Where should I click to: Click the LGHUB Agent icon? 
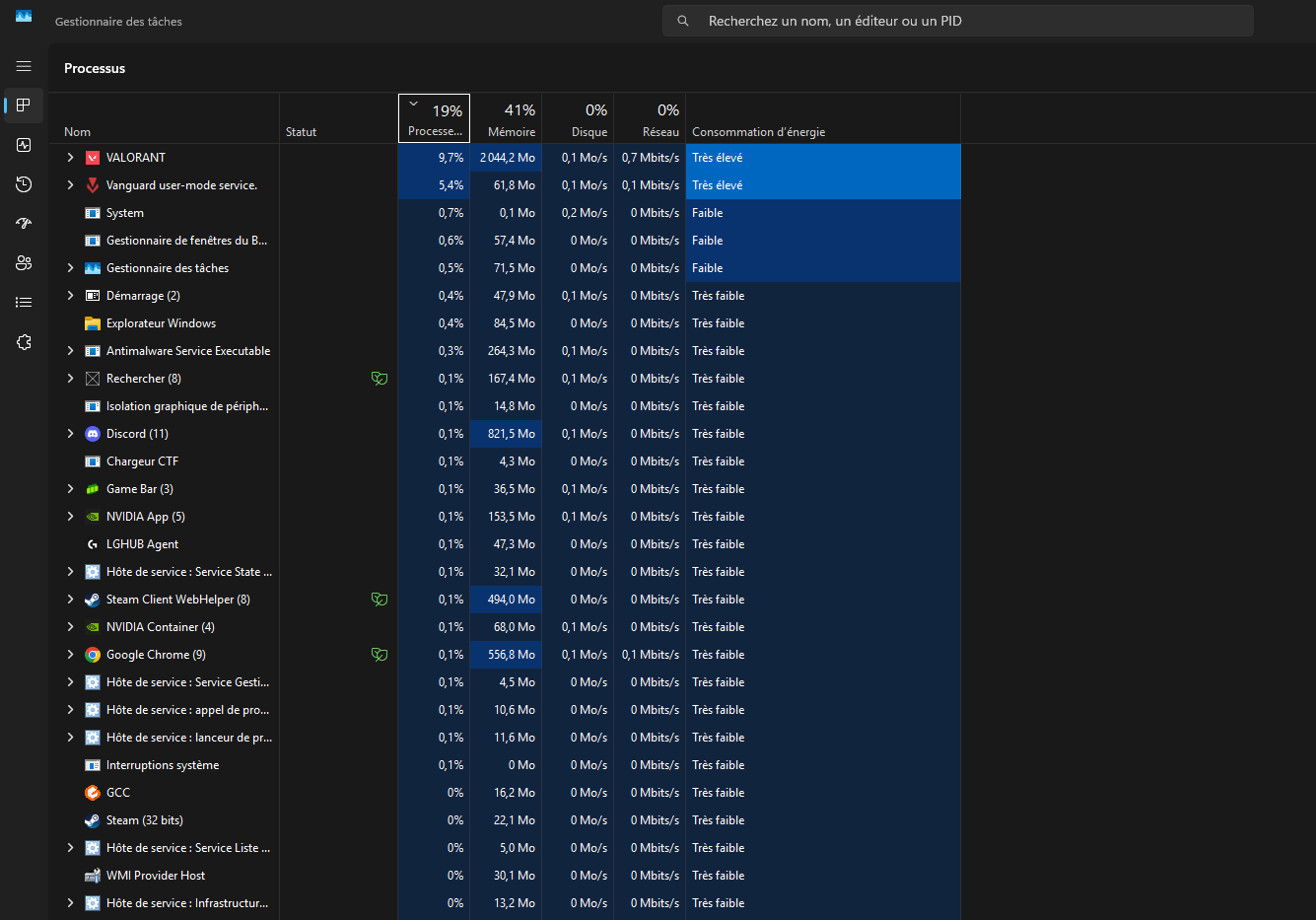[x=93, y=544]
